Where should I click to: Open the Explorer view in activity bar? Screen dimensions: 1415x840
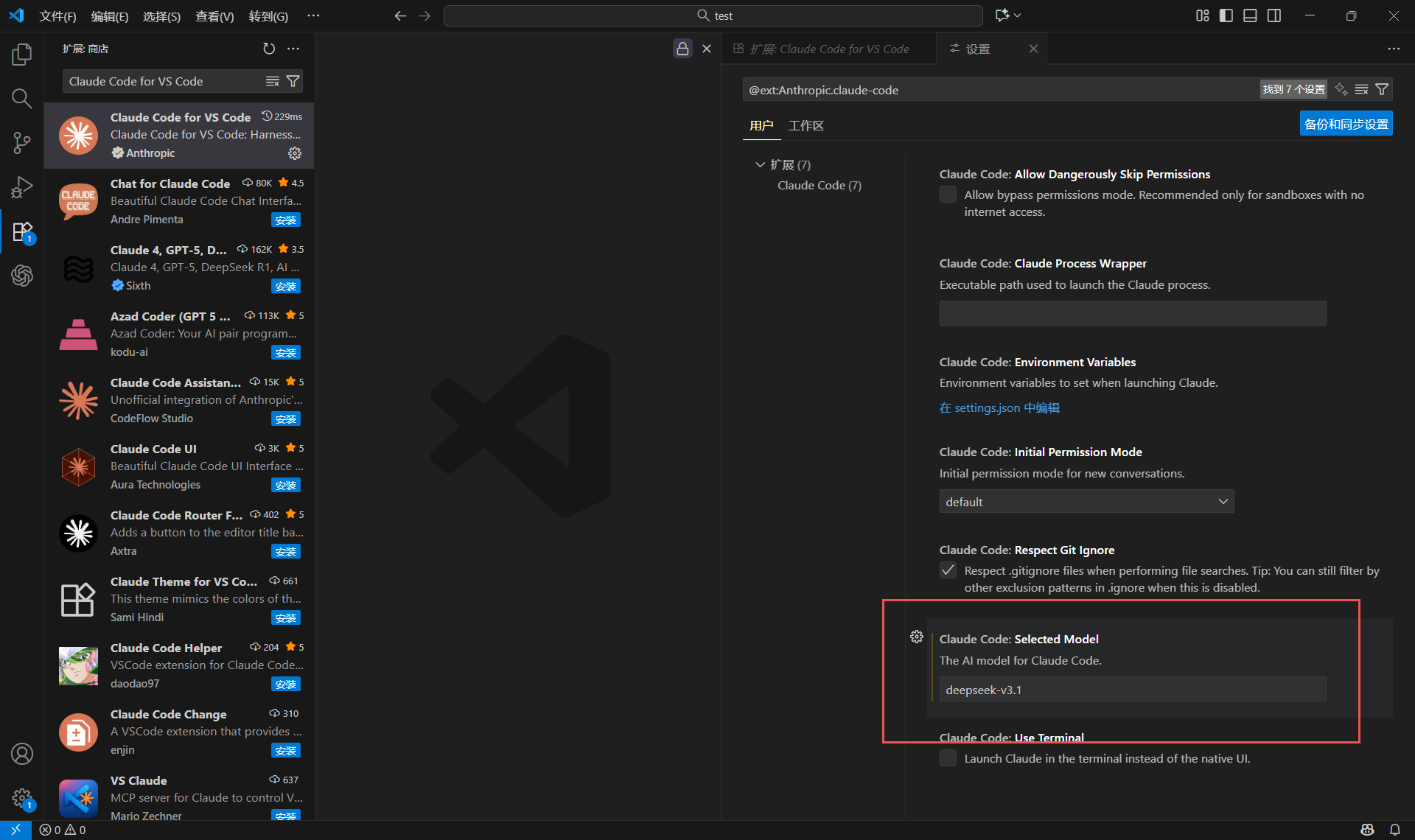pos(22,55)
